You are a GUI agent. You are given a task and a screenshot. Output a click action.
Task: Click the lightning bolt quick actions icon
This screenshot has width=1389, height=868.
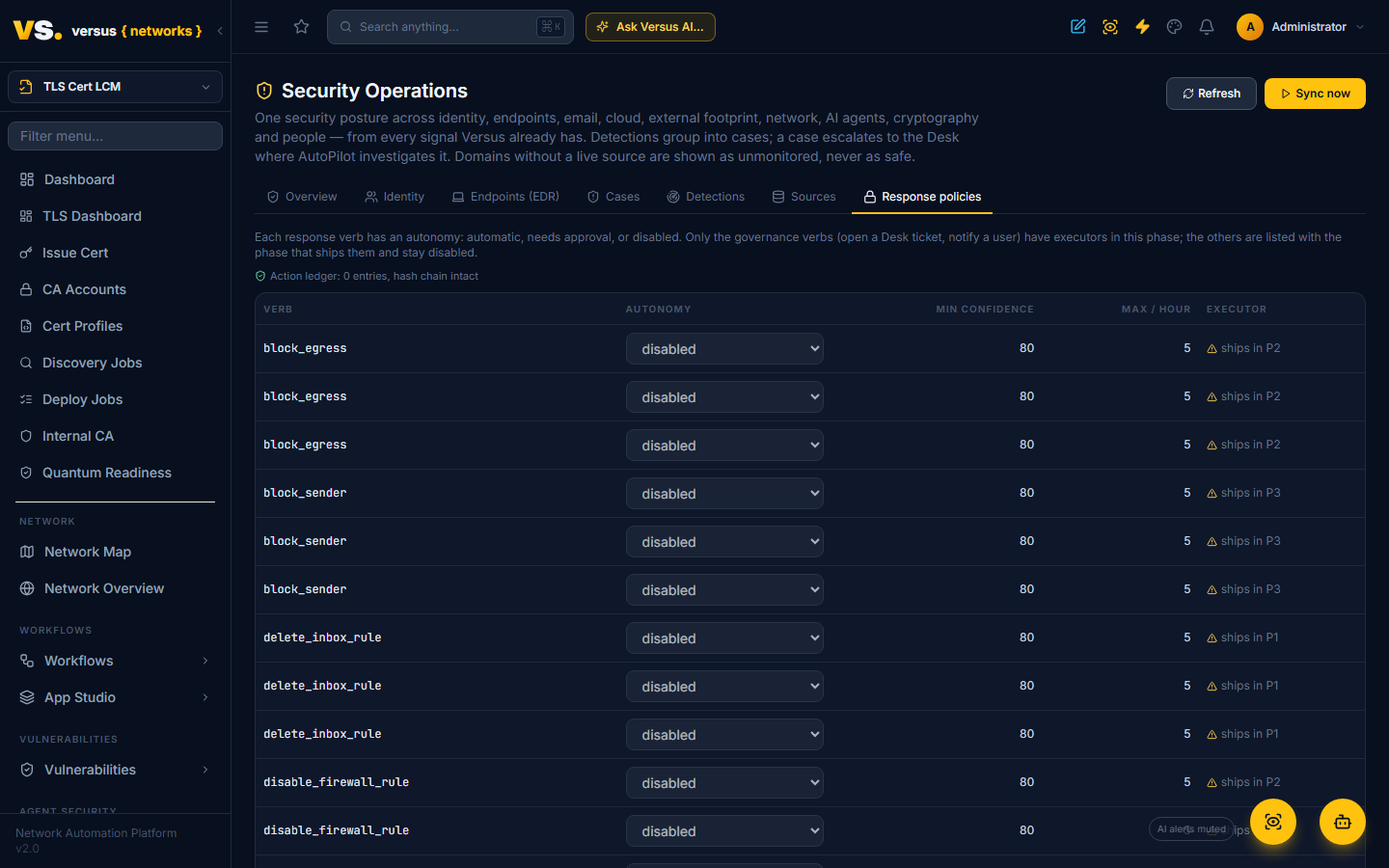1142,27
